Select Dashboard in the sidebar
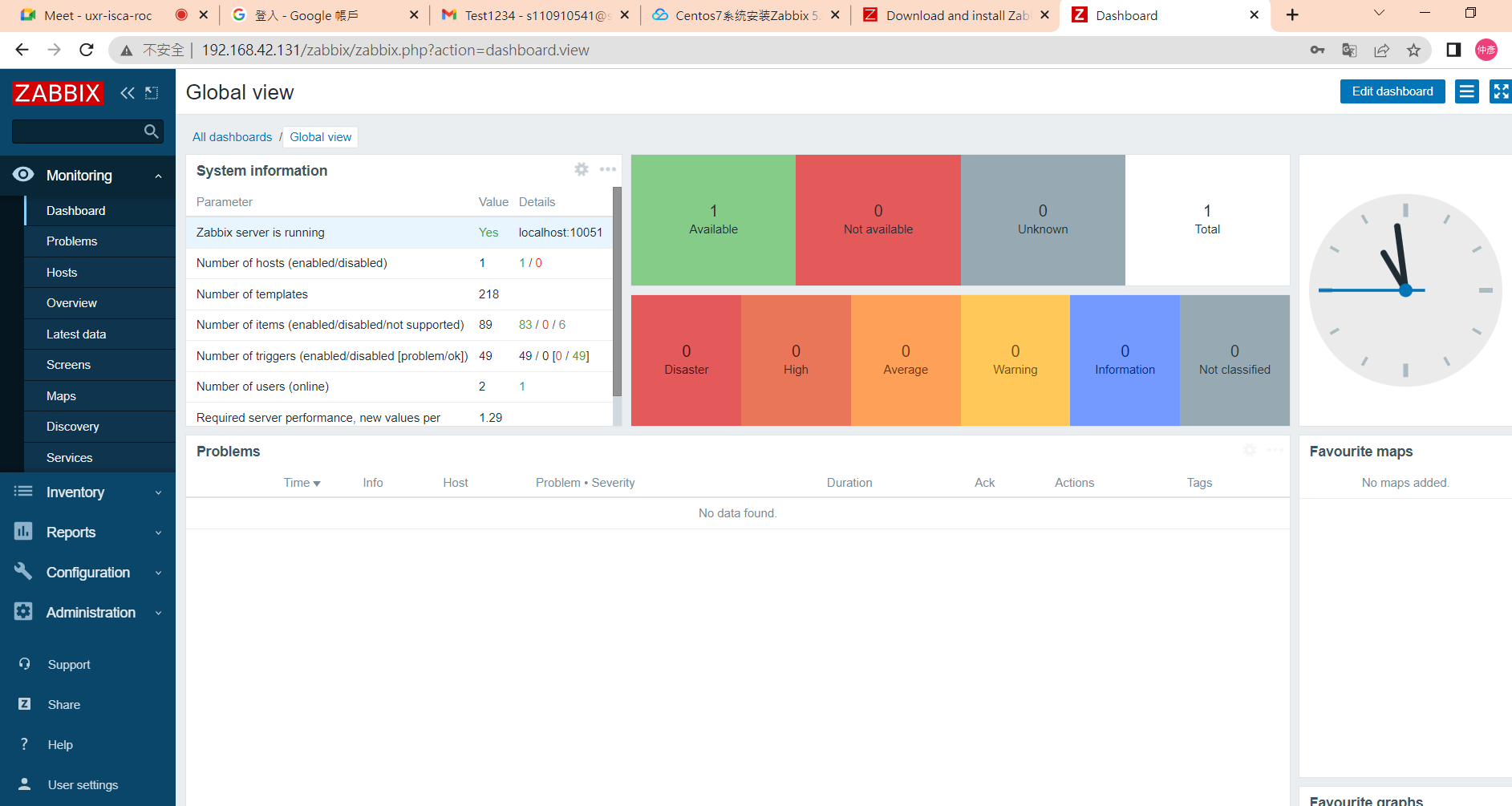The width and height of the screenshot is (1512, 806). (99, 211)
